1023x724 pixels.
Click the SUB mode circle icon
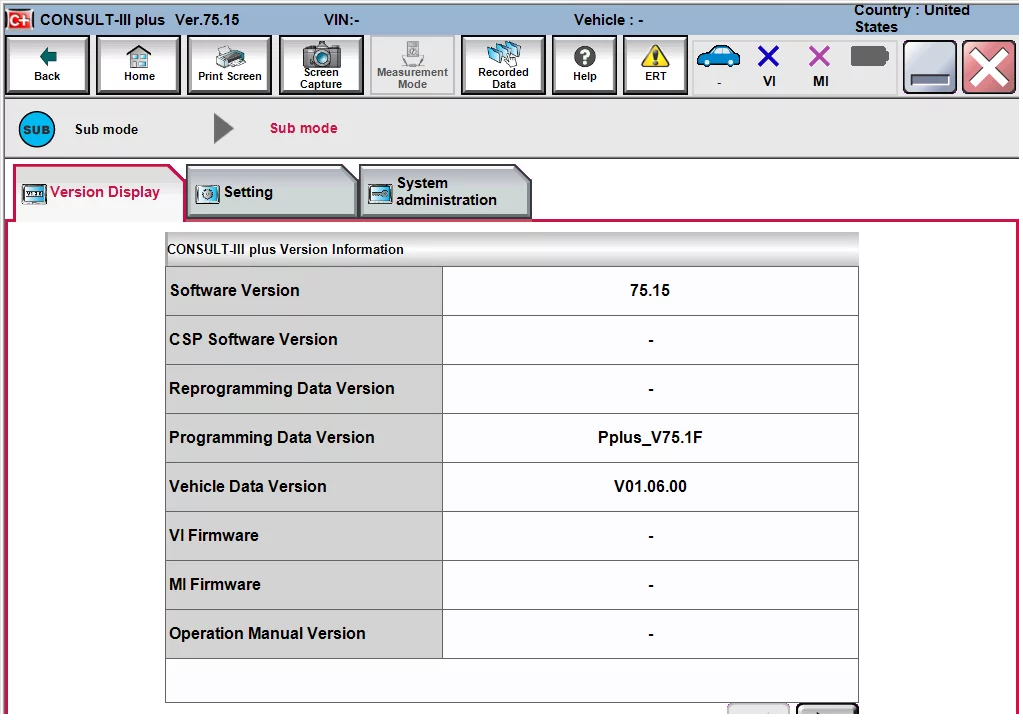pos(36,128)
